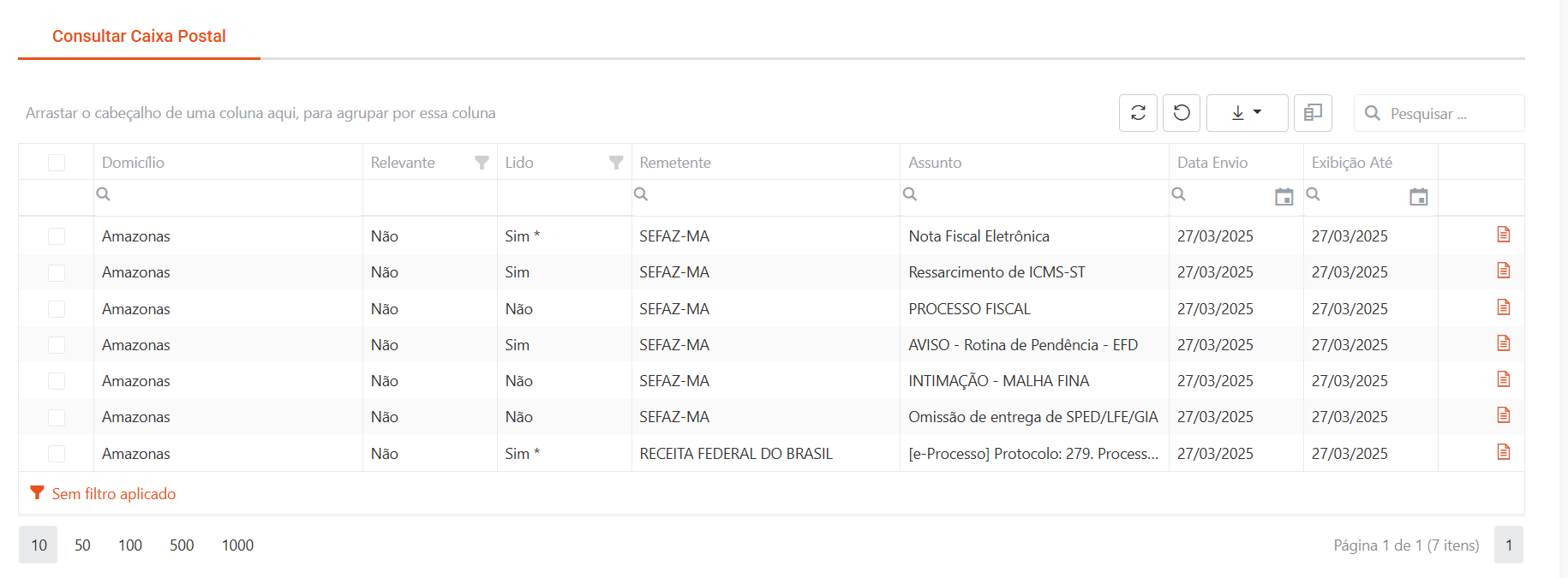
Task: Click the Sem filtro aplicado link
Action: [114, 494]
